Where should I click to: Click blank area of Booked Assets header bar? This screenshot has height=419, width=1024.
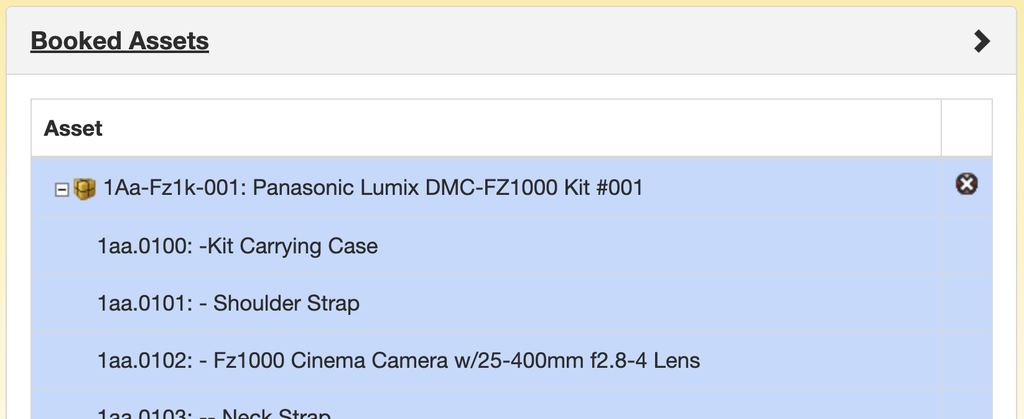[x=588, y=41]
